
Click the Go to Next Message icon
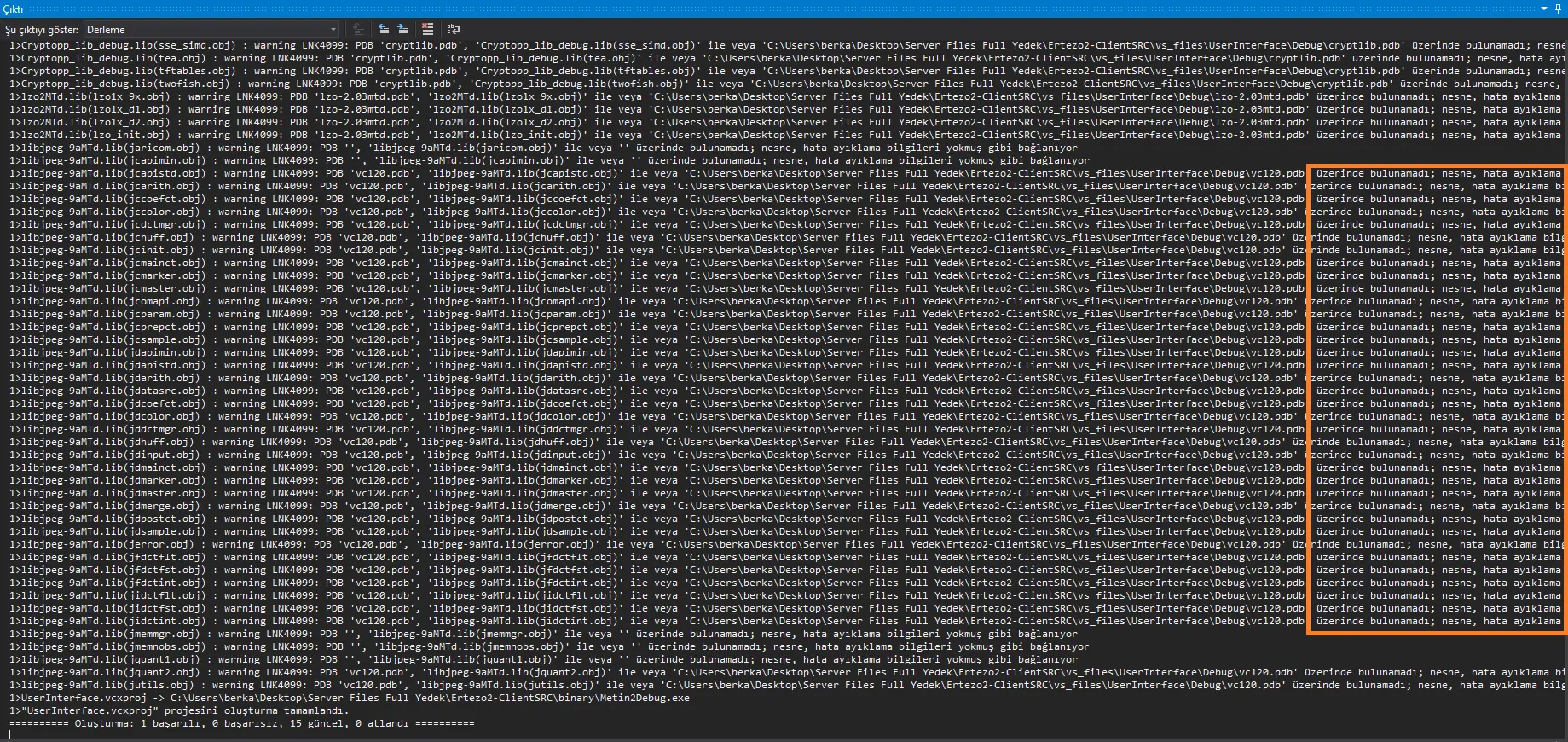click(402, 30)
